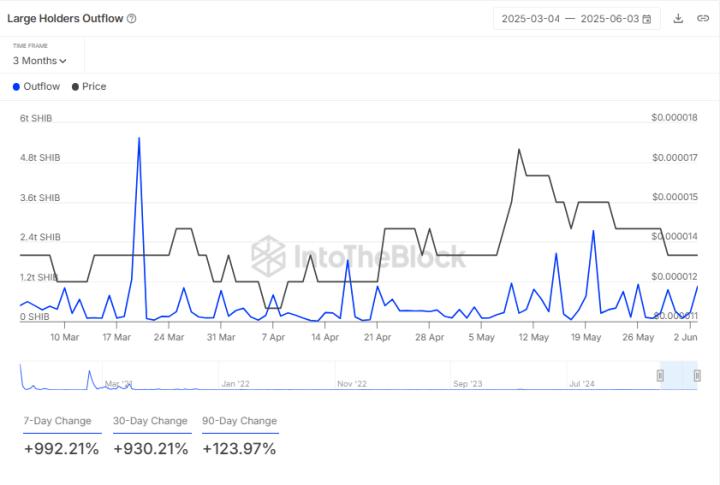Click the left range slider handle
Viewport: 720px width, 485px height.
pos(660,375)
